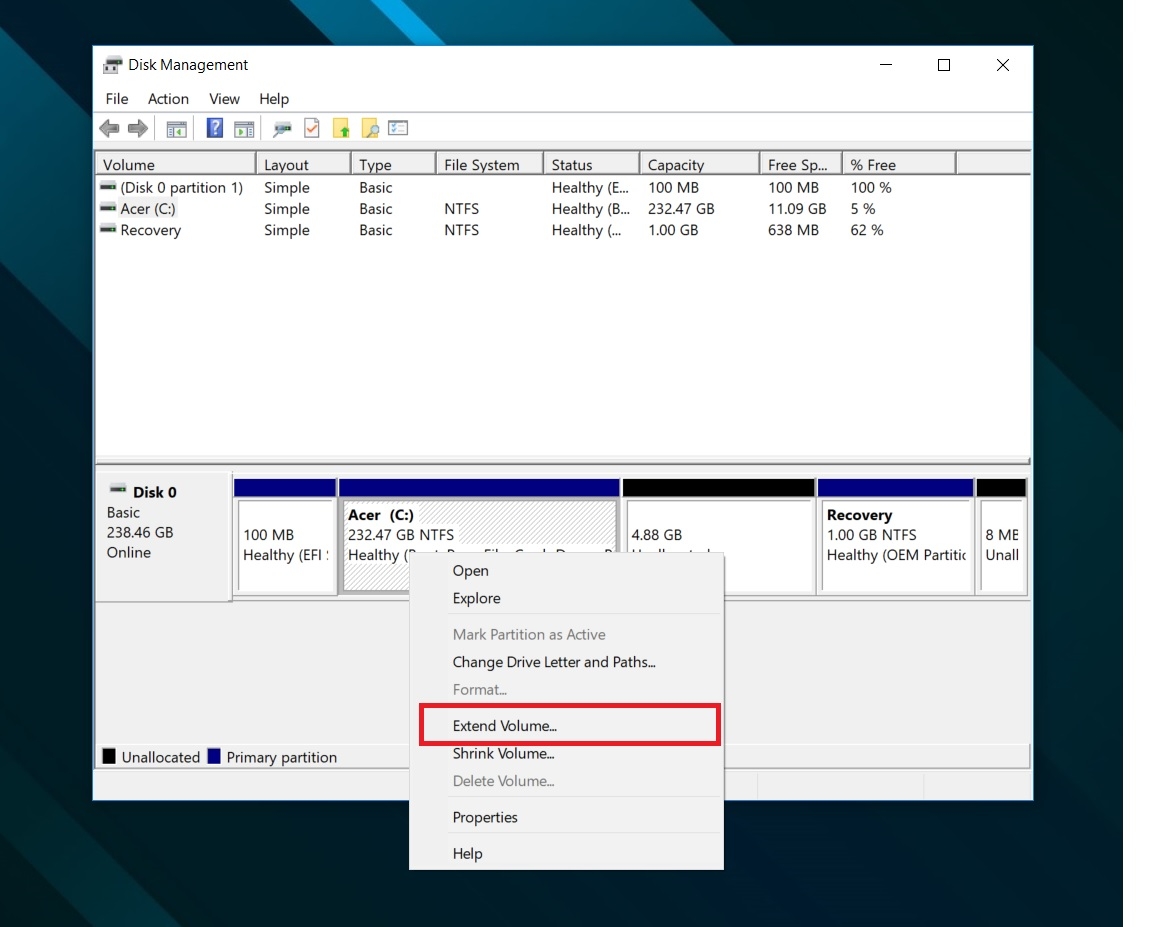Image resolution: width=1152 pixels, height=927 pixels.
Task: Click the Forward navigation arrow
Action: pos(137,128)
